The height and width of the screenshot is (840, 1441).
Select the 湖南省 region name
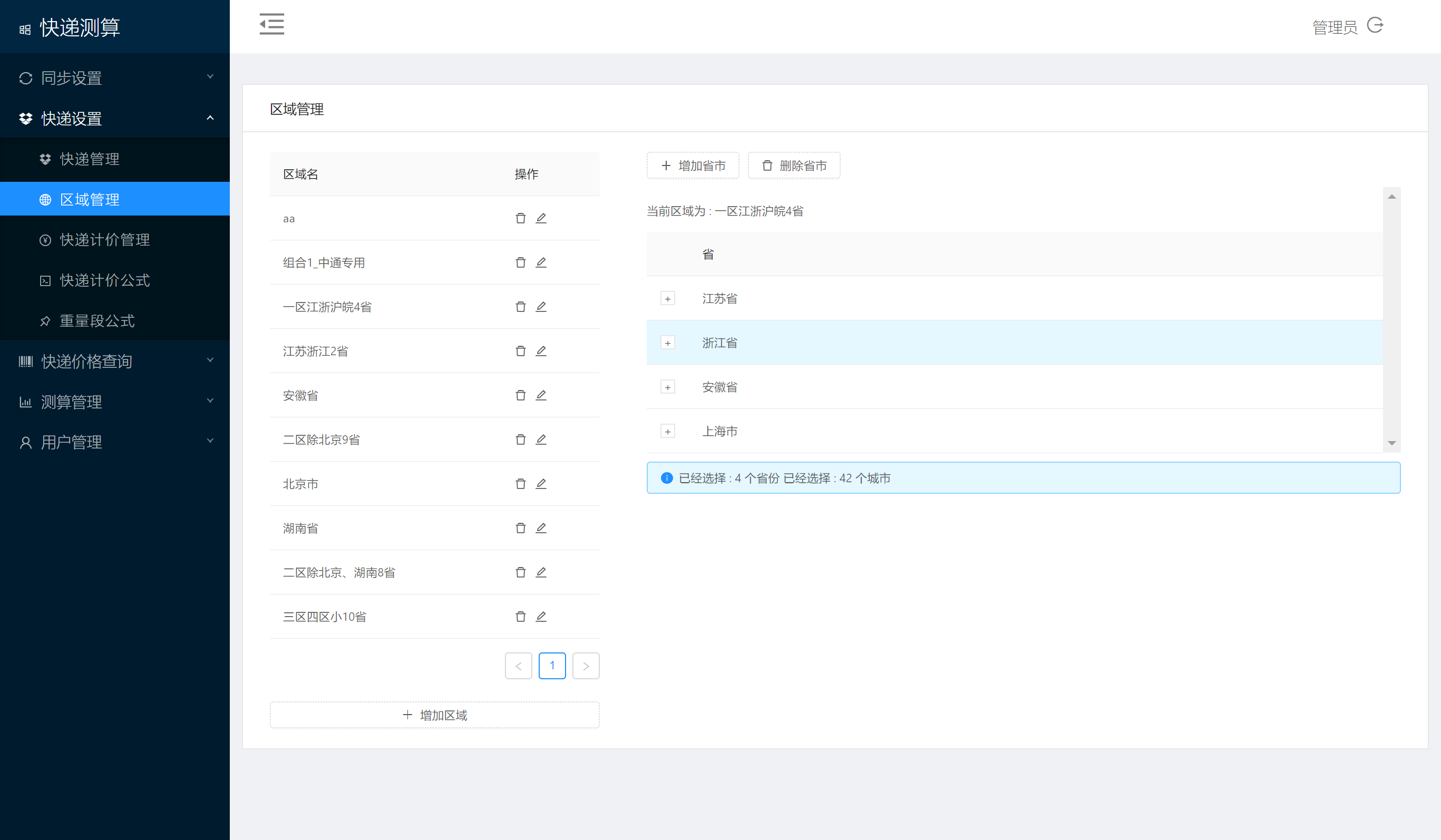point(301,529)
